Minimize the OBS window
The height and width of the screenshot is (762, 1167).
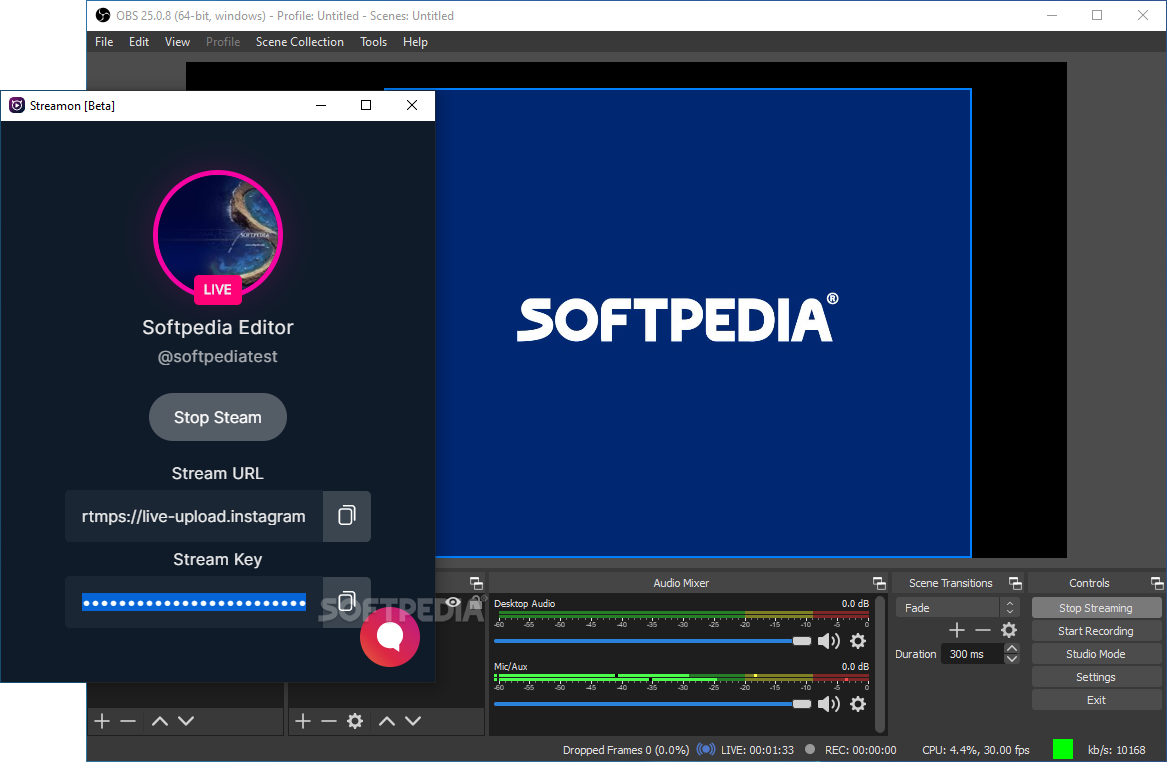(x=1052, y=15)
